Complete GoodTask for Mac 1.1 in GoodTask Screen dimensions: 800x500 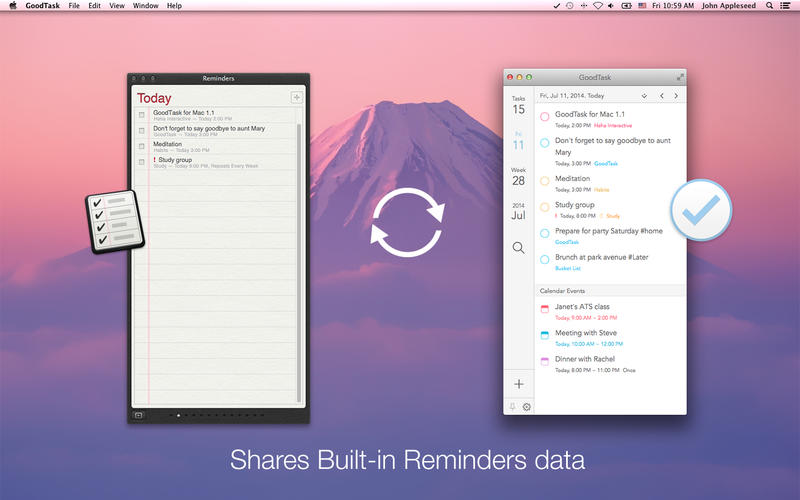(544, 116)
